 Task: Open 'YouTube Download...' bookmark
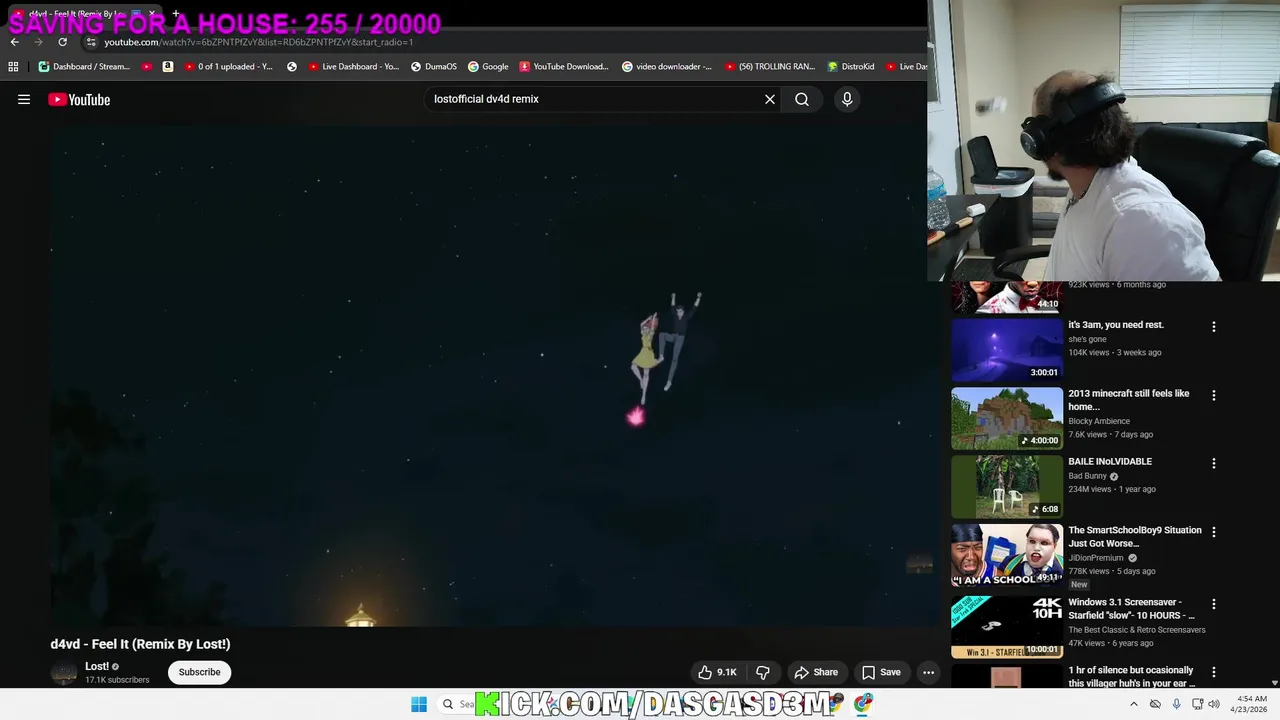tap(564, 67)
